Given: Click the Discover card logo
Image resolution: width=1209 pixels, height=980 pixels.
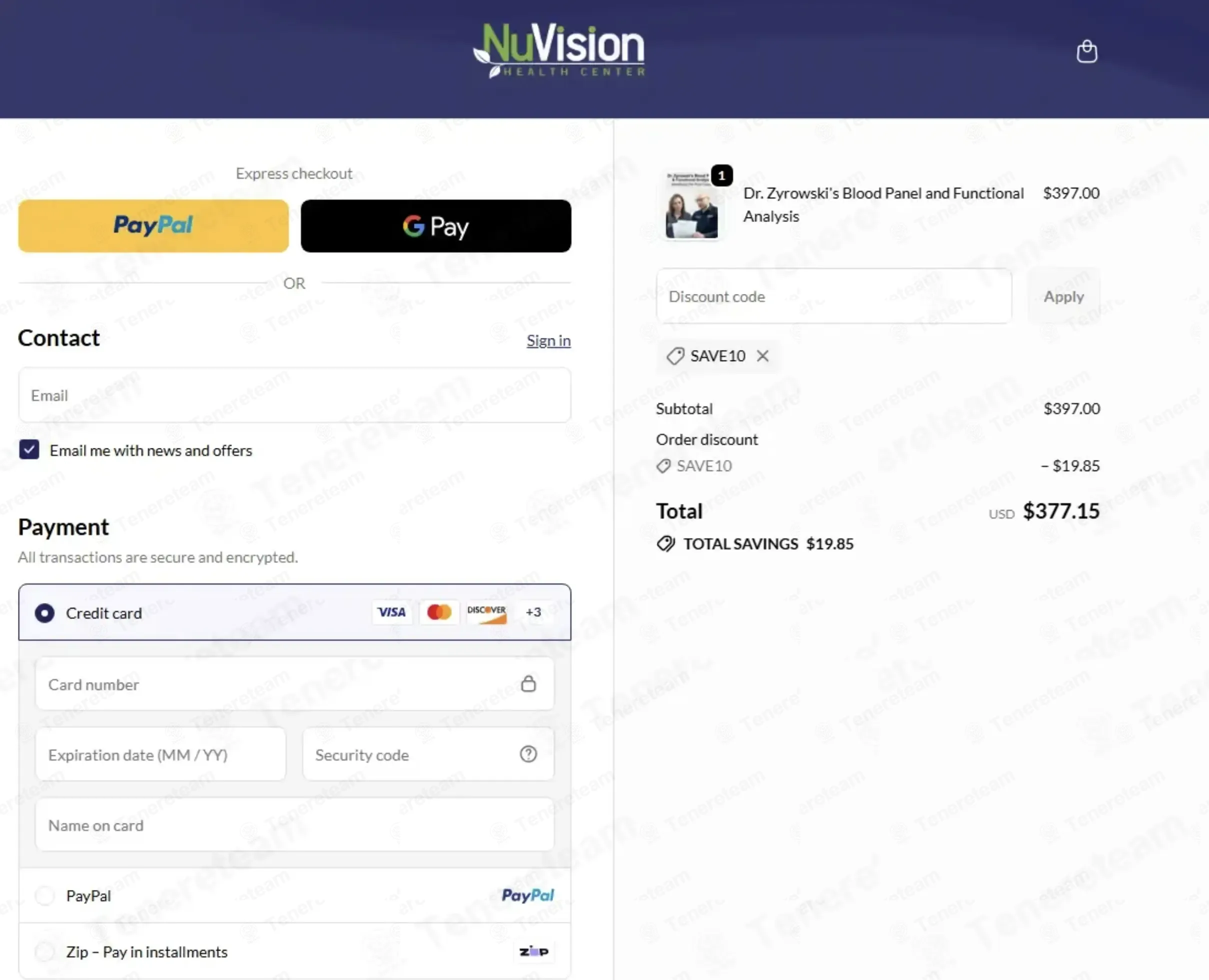Looking at the screenshot, I should 486,612.
